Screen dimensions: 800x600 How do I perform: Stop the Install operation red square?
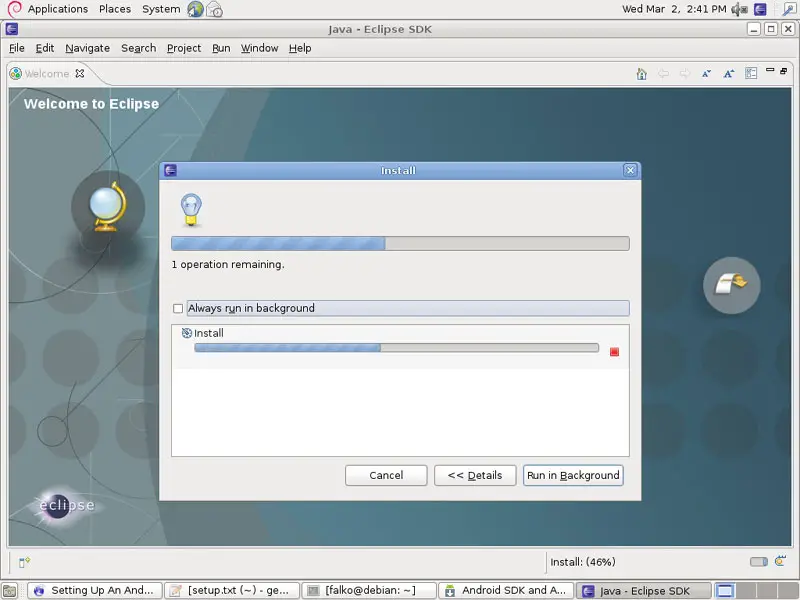coord(614,352)
